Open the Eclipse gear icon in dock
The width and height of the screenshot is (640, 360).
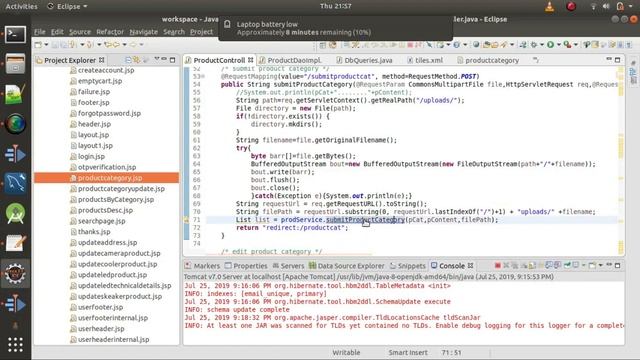coord(15,273)
